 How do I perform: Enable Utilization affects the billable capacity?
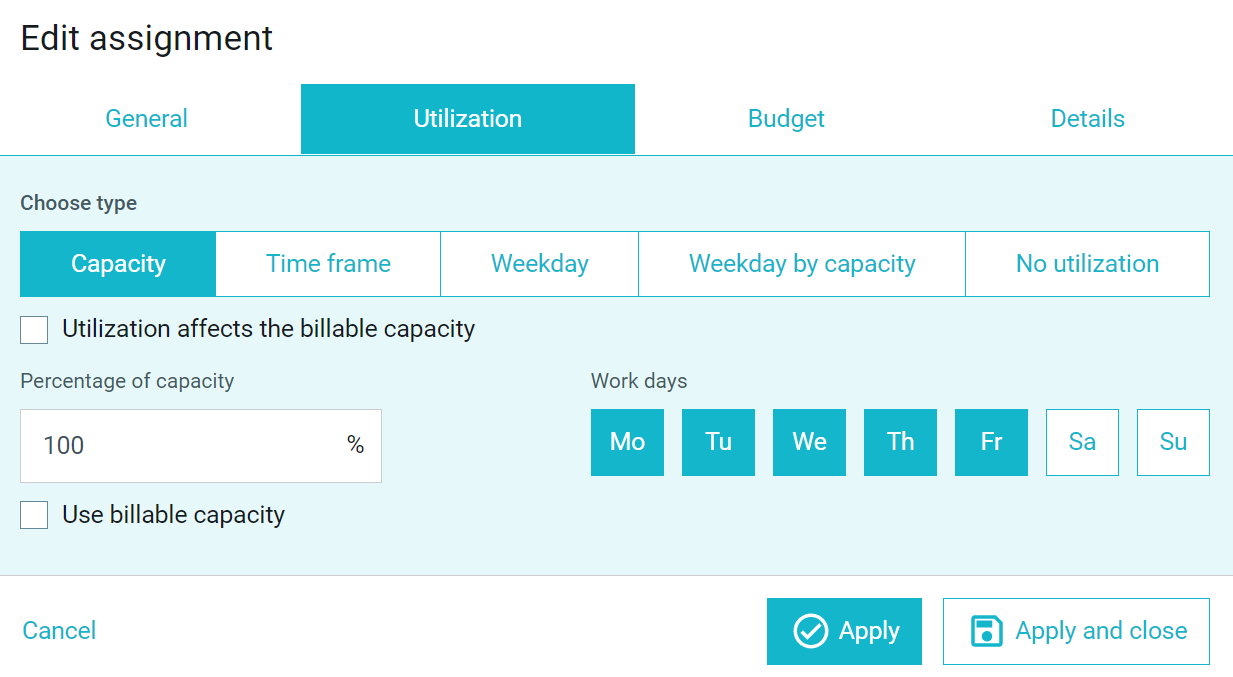34,329
